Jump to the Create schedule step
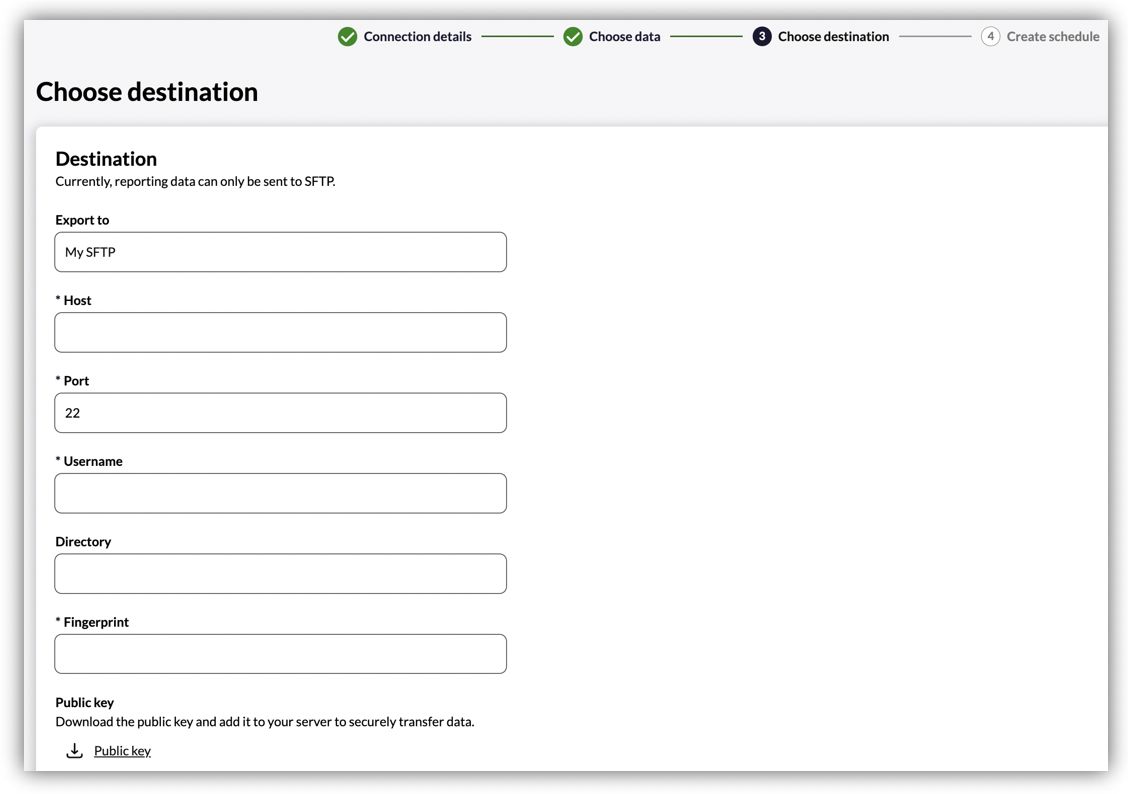 pos(1052,37)
